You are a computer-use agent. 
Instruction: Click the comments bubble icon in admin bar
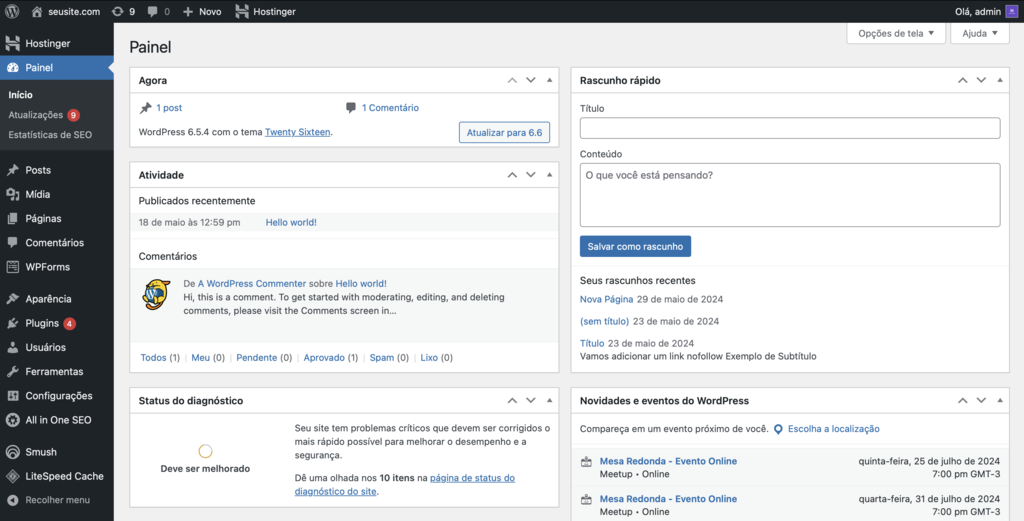153,12
